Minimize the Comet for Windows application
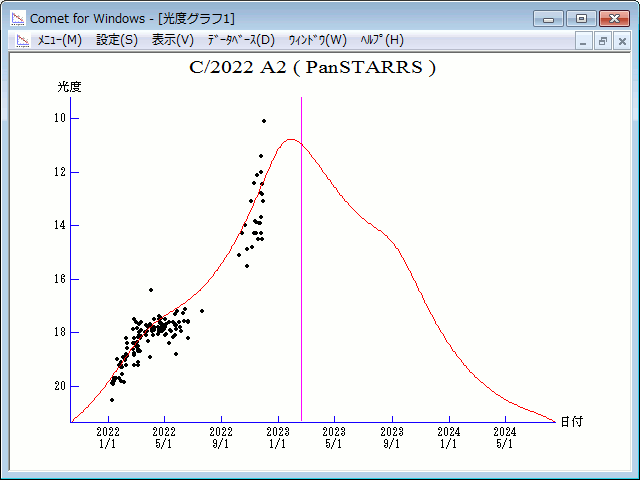 [x=548, y=18]
